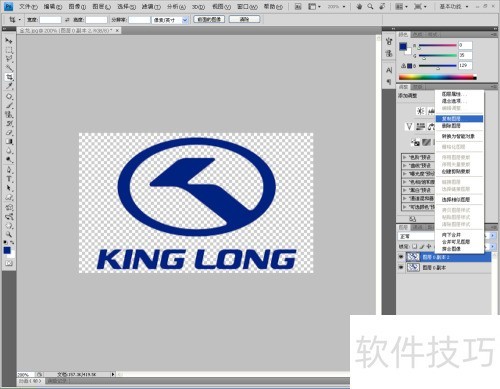This screenshot has height=389, width=500.
Task: Choose 合并可见图层 in the context menu
Action: (x=459, y=242)
